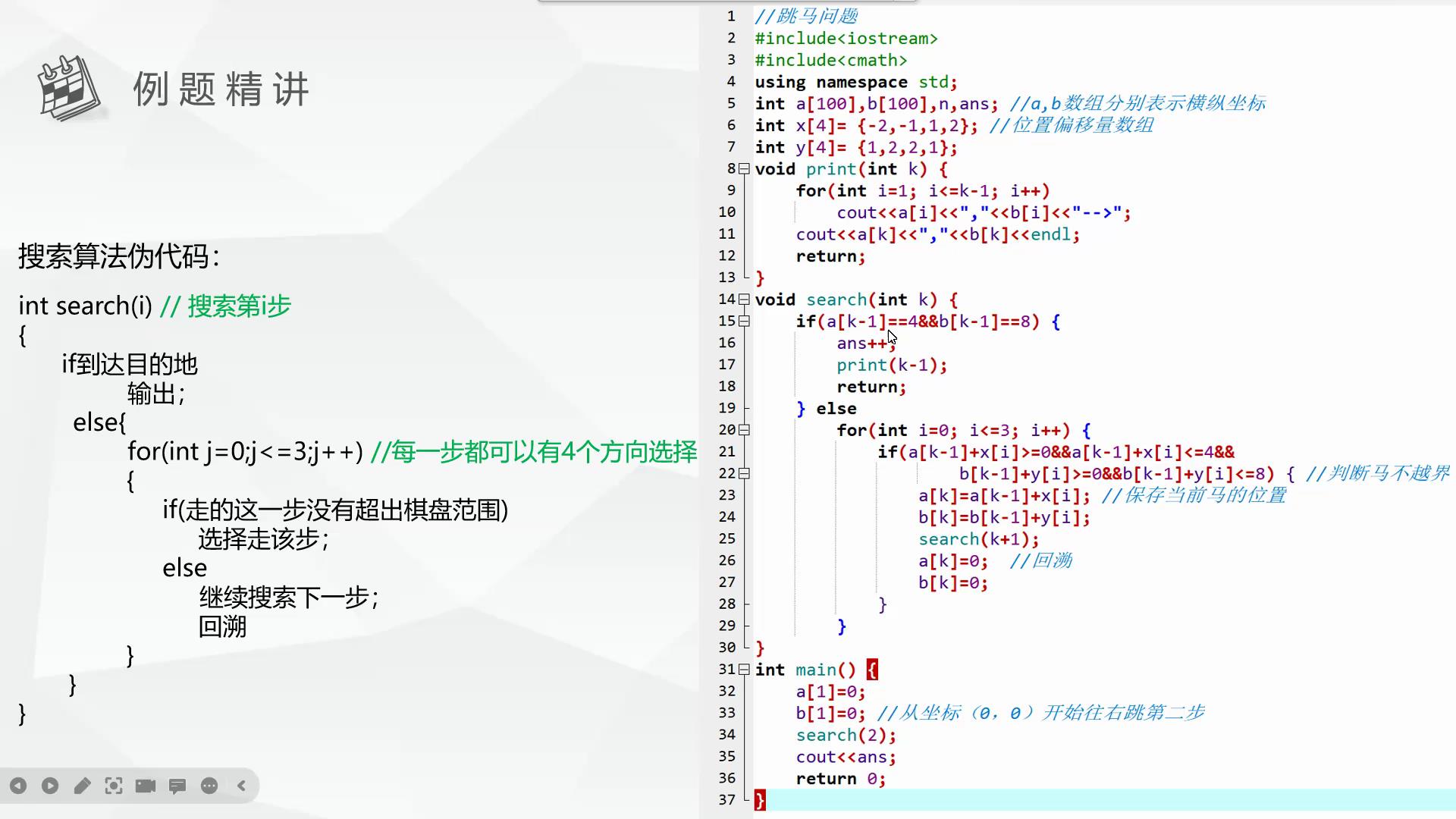Click the line 'int x[4]= {-2,-1,1,2};'
1456x819 pixels.
tap(867, 125)
